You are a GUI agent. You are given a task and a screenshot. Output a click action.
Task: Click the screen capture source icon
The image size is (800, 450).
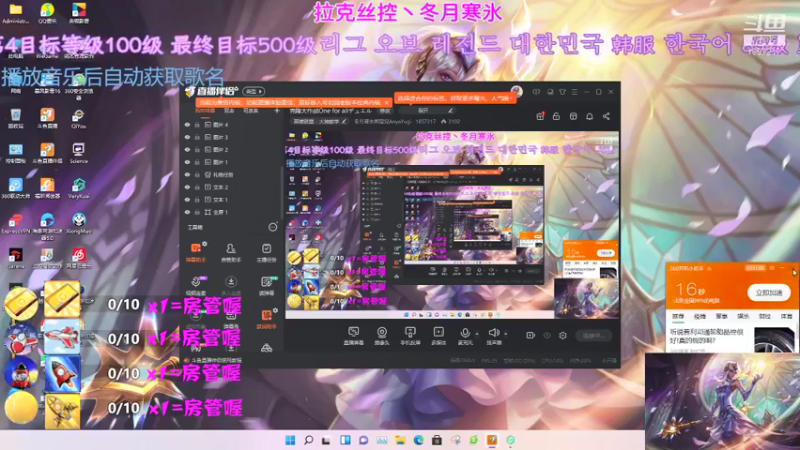pos(353,333)
